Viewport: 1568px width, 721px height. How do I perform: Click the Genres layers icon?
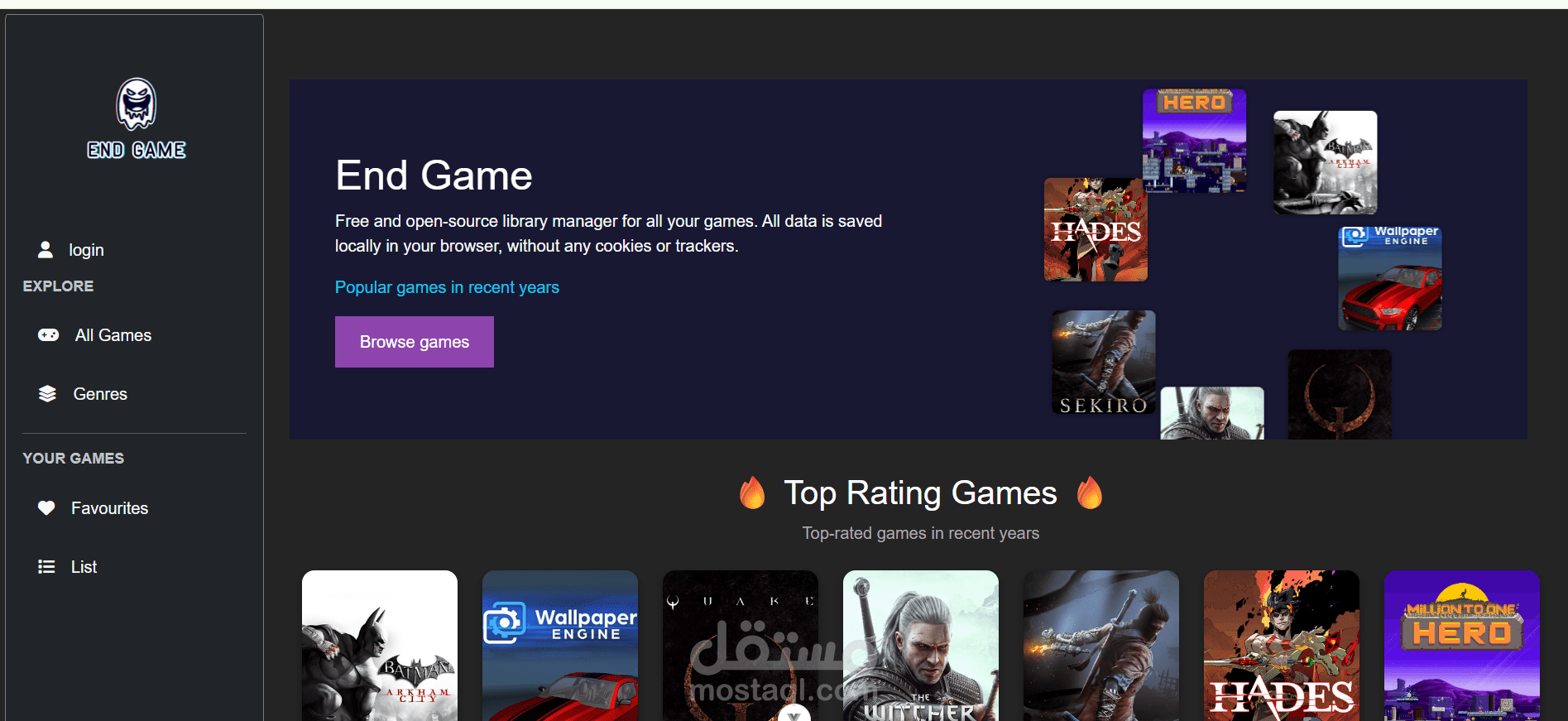click(x=47, y=394)
